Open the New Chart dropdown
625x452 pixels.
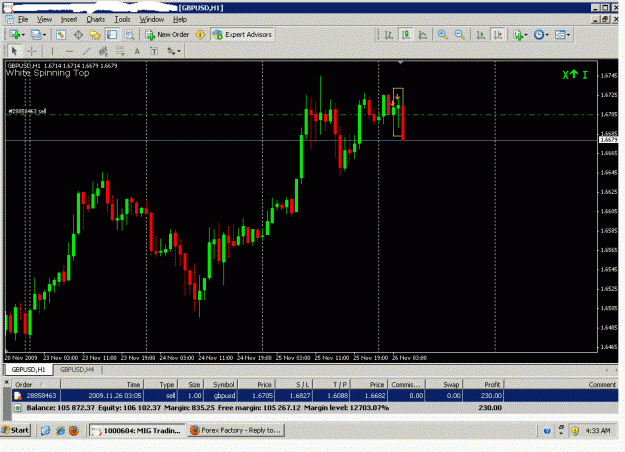point(17,35)
